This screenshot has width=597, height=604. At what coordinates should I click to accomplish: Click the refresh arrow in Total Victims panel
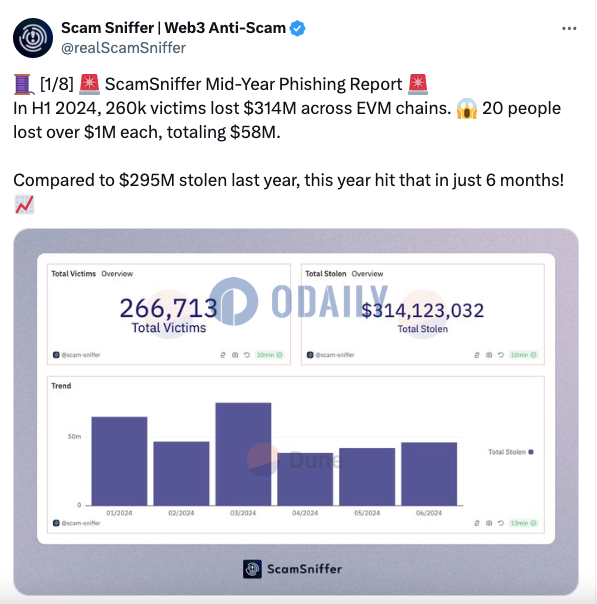247,355
